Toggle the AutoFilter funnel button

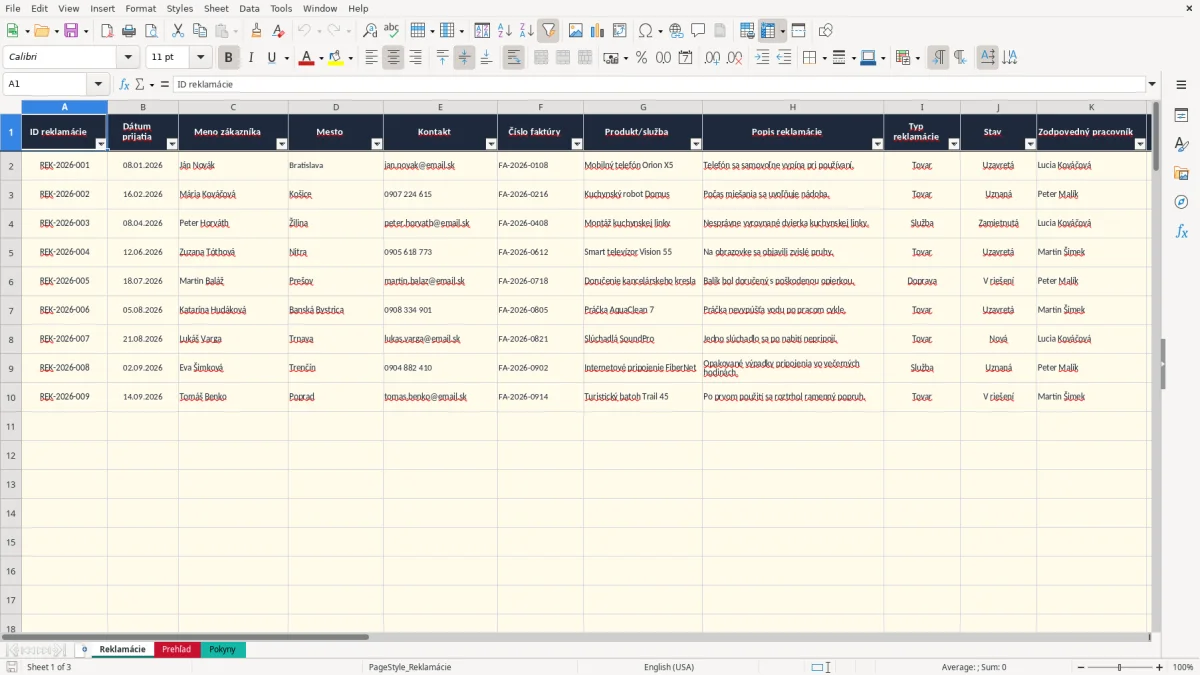549,31
